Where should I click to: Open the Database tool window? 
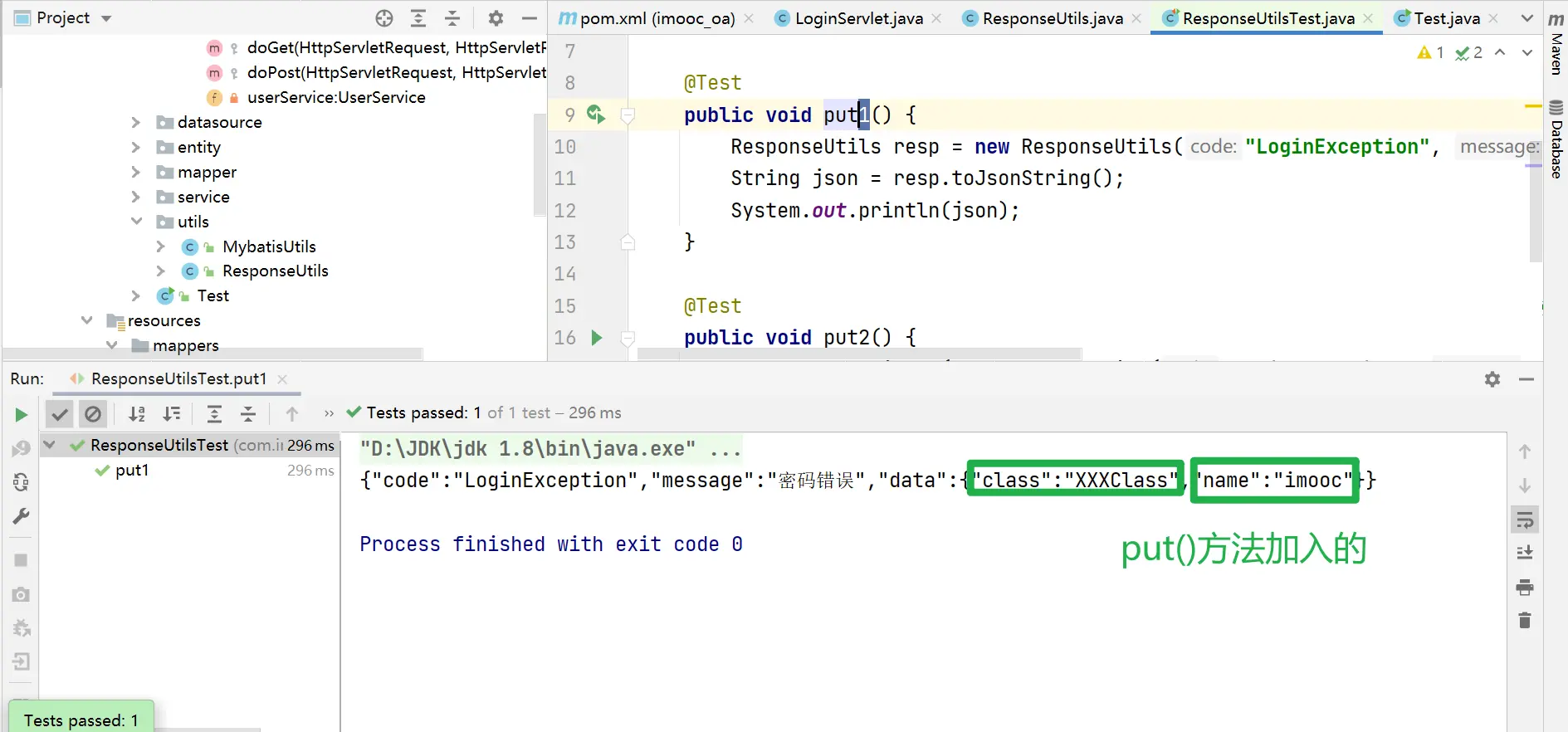[x=1556, y=138]
